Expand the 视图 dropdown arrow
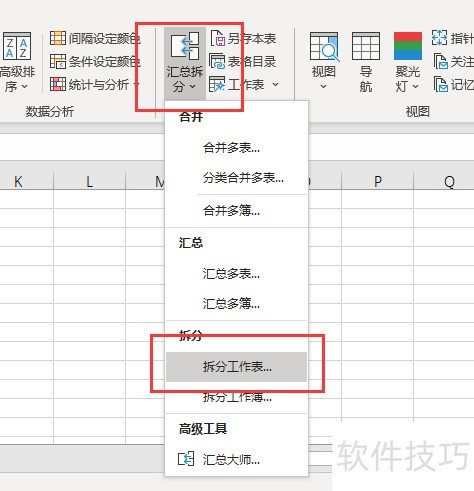Image resolution: width=474 pixels, height=491 pixels. (x=323, y=87)
